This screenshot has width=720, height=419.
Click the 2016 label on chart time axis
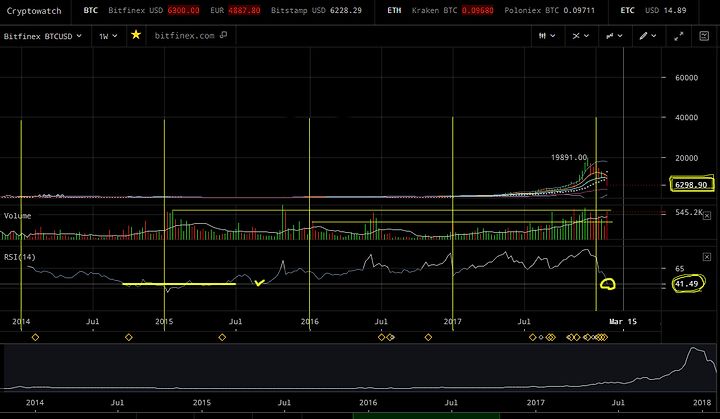point(309,321)
